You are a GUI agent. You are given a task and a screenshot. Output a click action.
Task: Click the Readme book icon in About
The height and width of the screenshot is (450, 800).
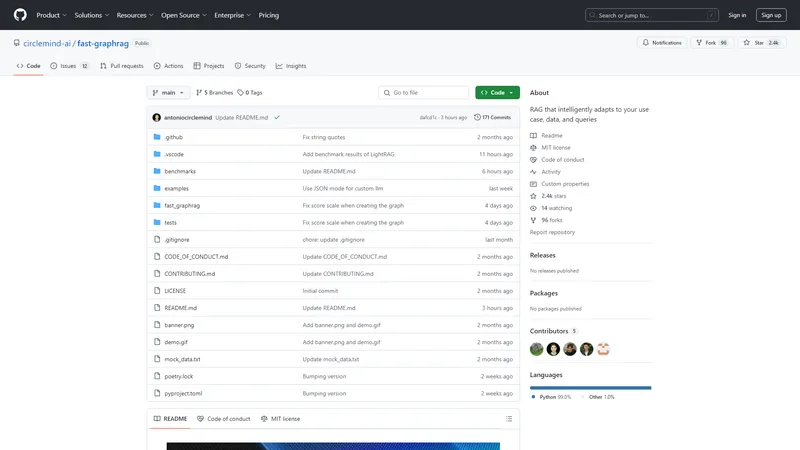[x=533, y=136]
